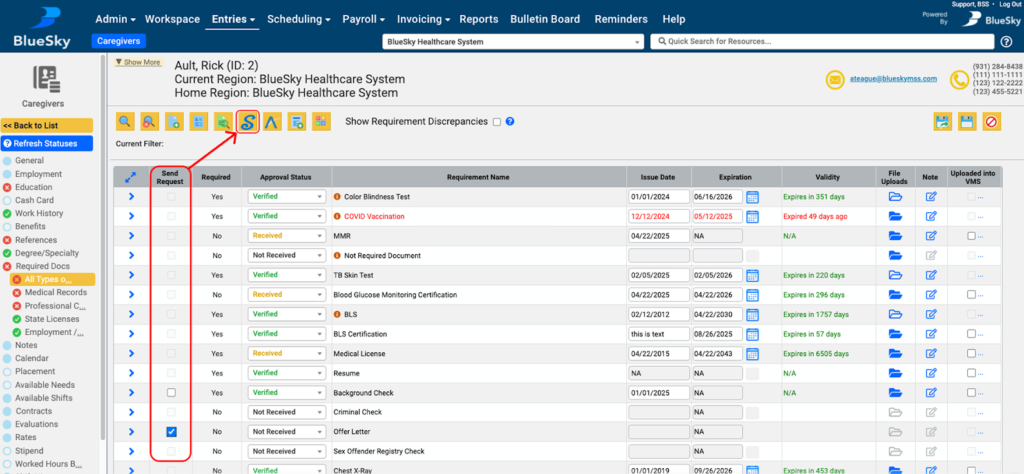Click the Back to List button
Viewport: 1024px width, 474px height.
pyautogui.click(x=47, y=125)
